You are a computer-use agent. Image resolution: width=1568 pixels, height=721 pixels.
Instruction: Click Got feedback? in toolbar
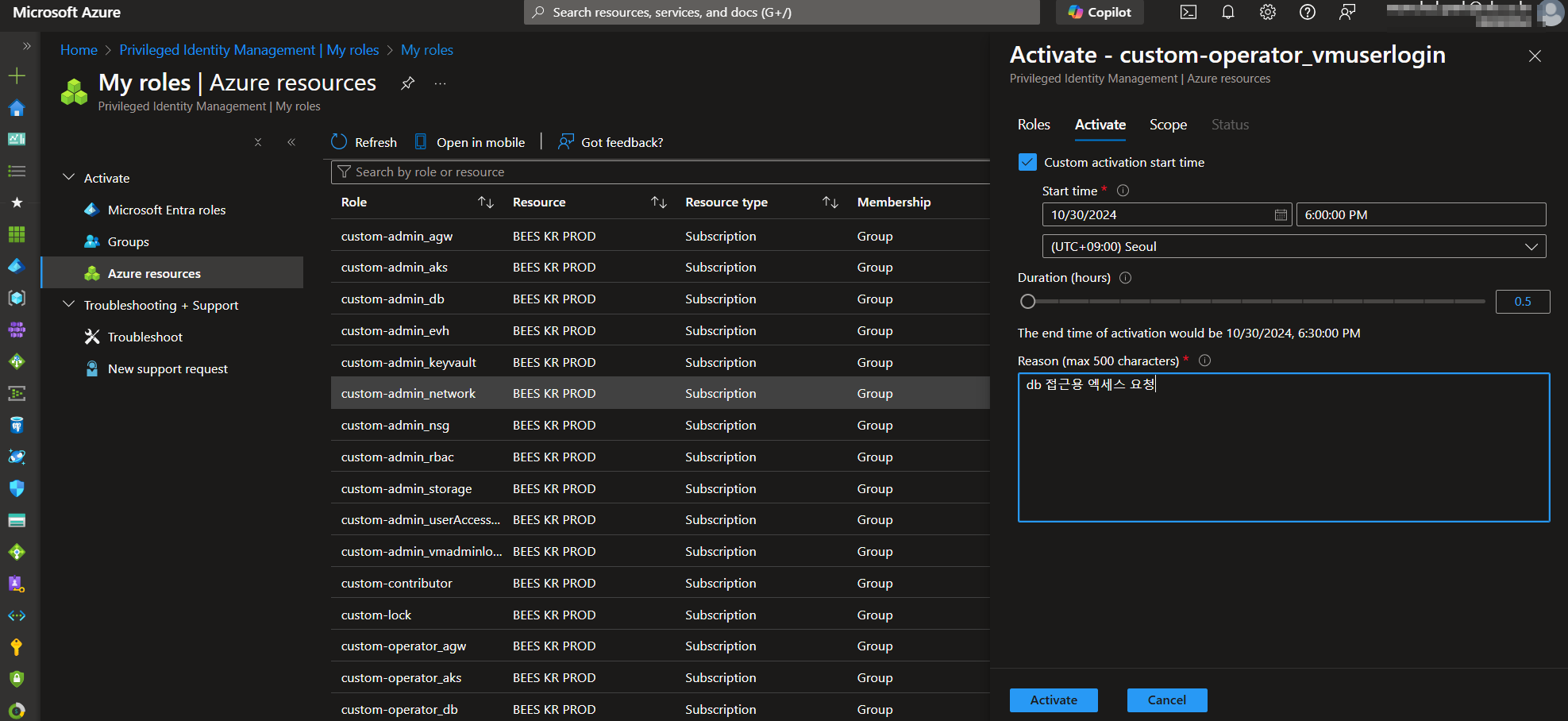pos(611,142)
